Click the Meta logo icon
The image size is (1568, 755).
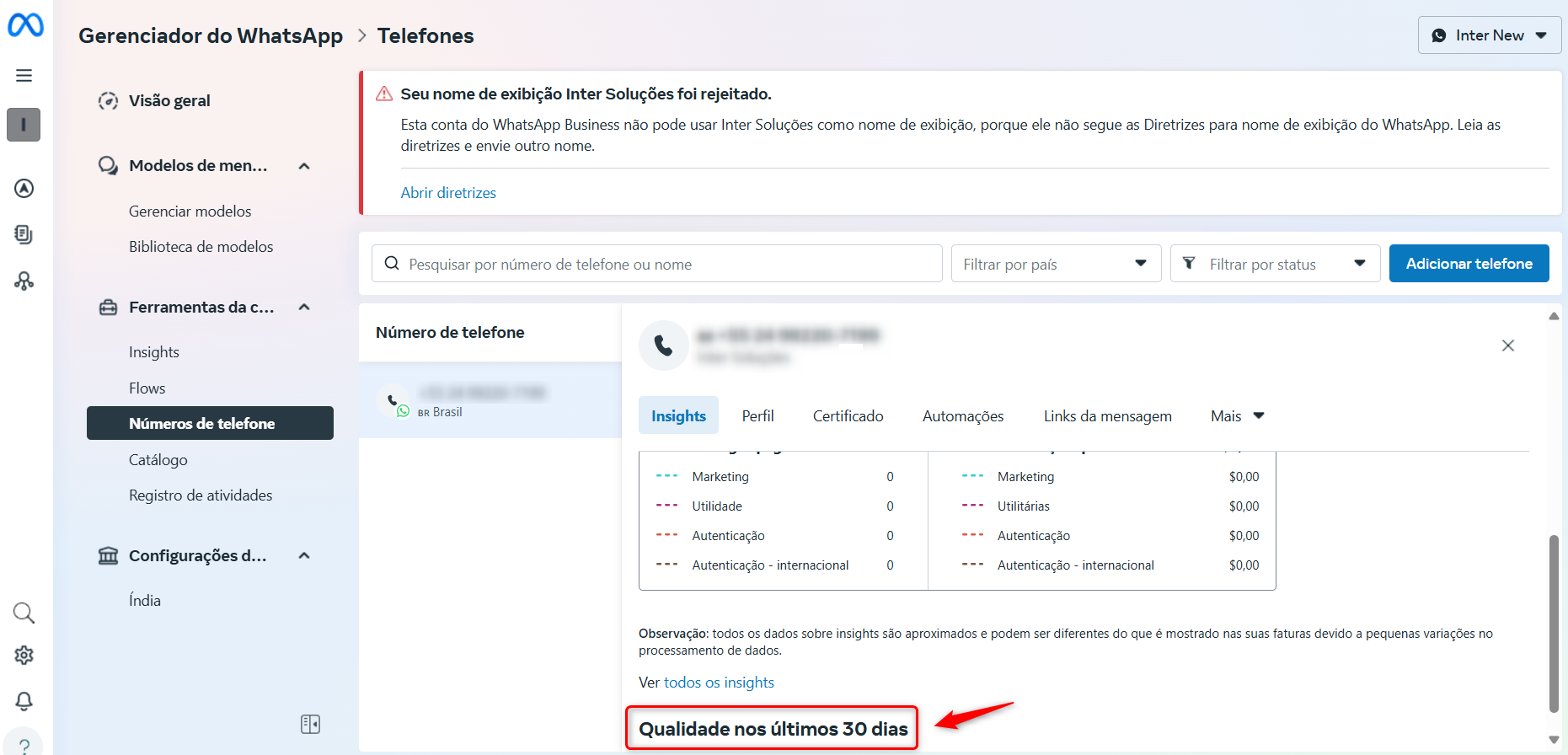(x=25, y=25)
